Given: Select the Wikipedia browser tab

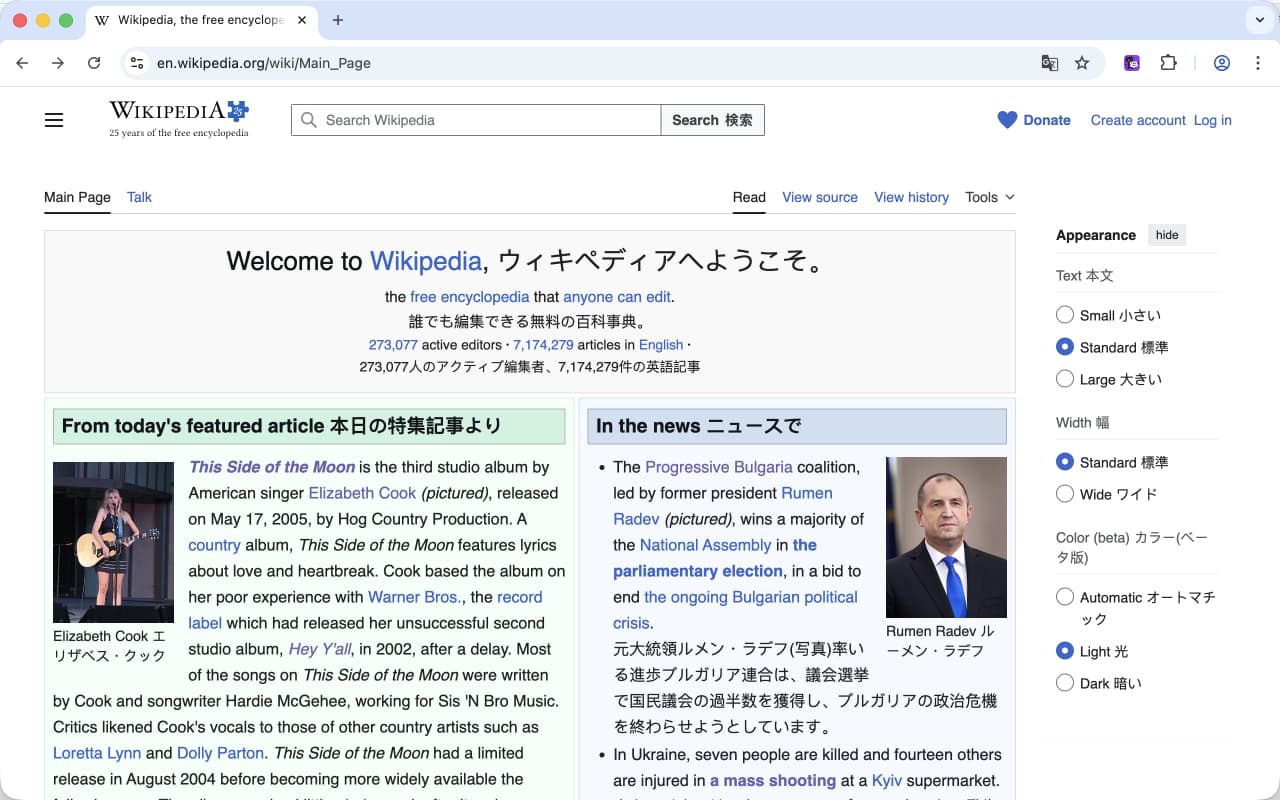Looking at the screenshot, I should [x=200, y=20].
